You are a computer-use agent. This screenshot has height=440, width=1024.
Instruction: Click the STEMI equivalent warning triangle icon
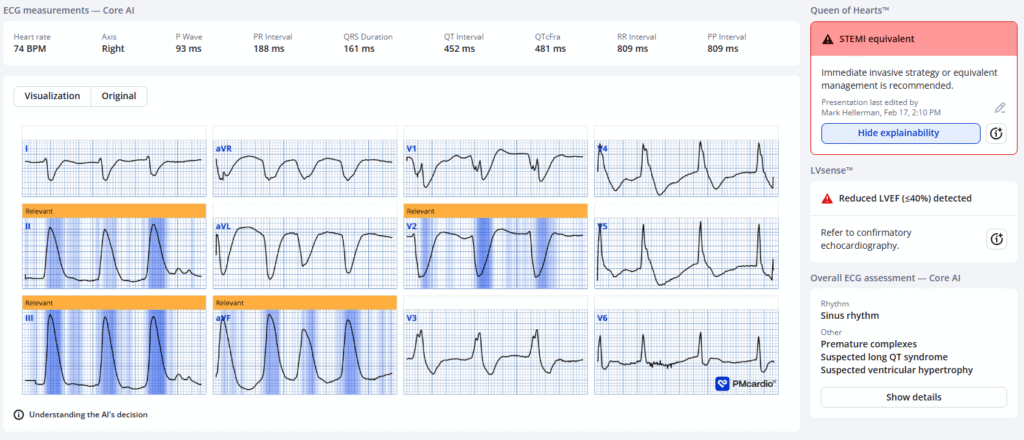(x=826, y=39)
